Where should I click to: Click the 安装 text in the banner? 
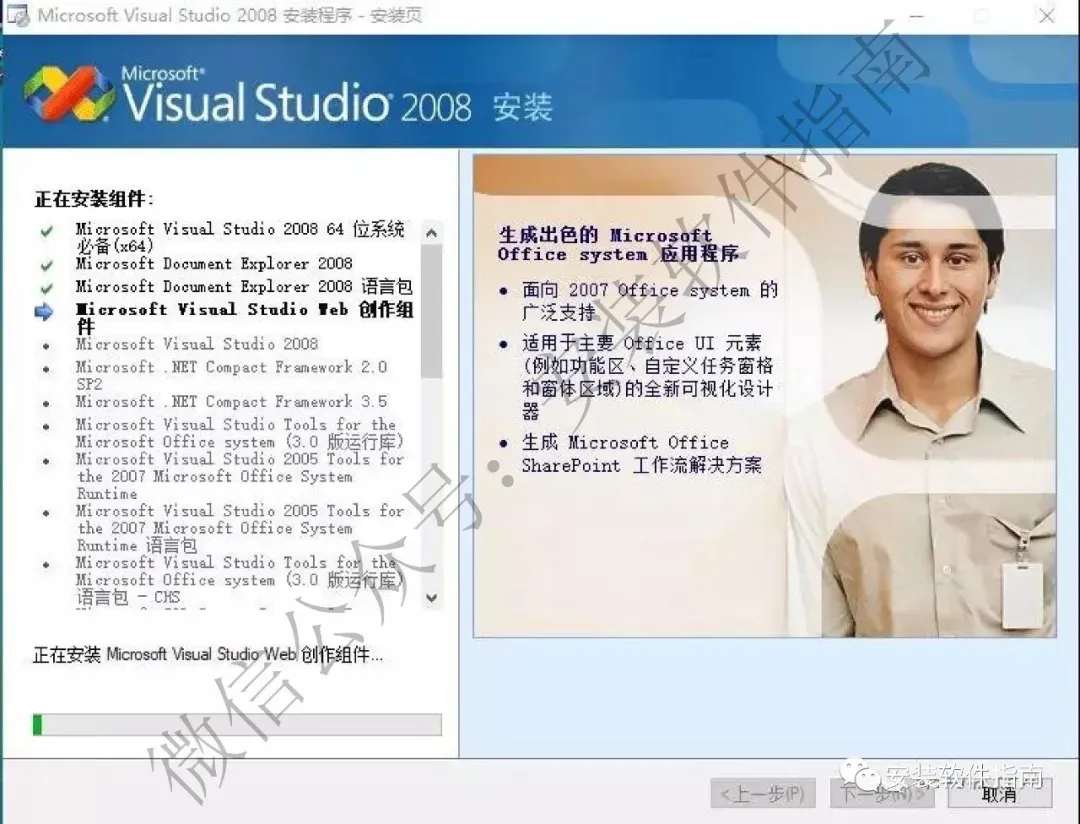point(522,108)
